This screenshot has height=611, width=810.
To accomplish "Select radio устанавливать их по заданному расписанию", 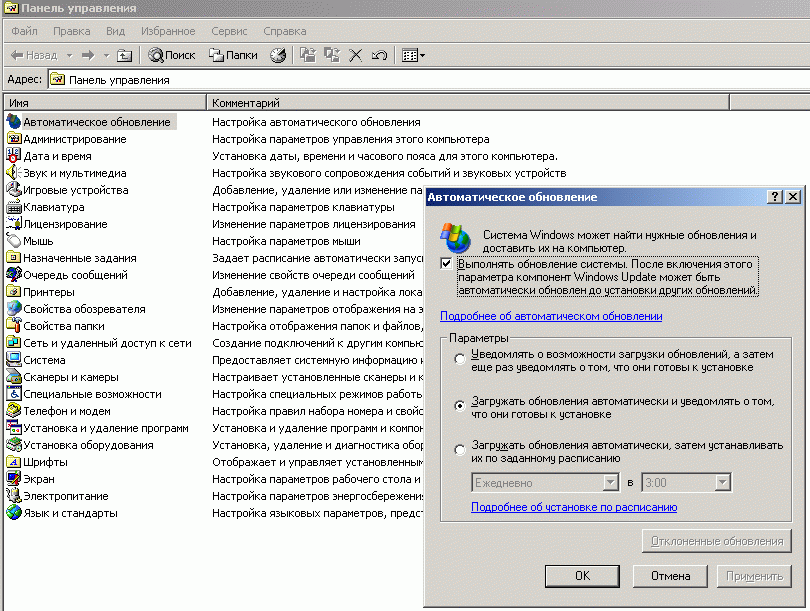I will coord(459,450).
